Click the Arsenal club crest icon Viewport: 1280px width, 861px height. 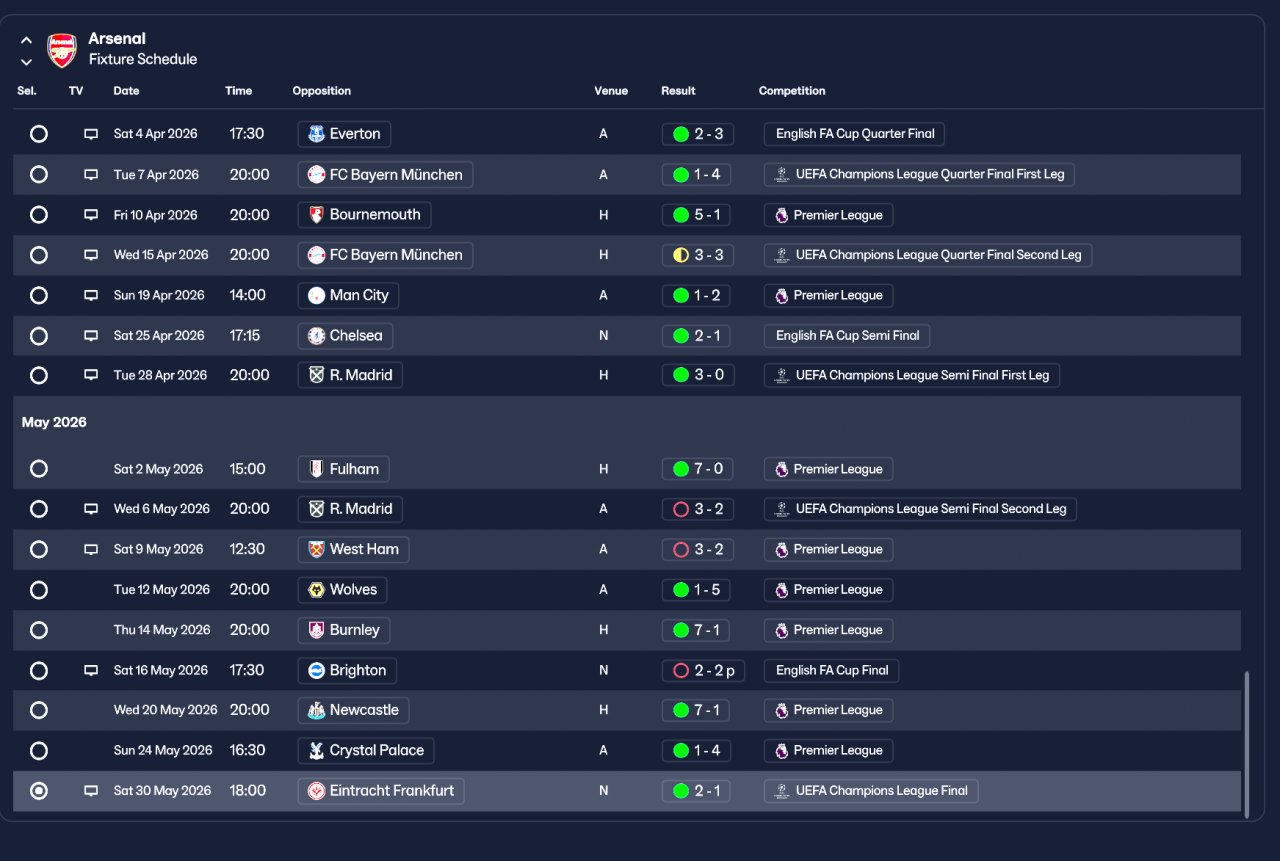pos(62,50)
